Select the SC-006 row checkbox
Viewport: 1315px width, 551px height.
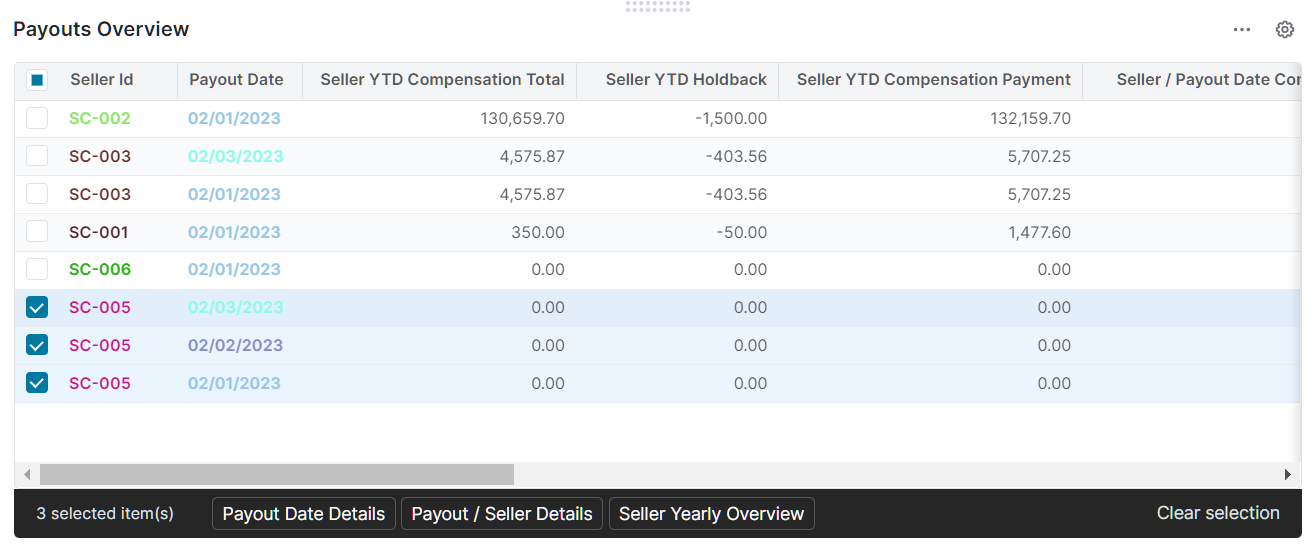click(37, 269)
